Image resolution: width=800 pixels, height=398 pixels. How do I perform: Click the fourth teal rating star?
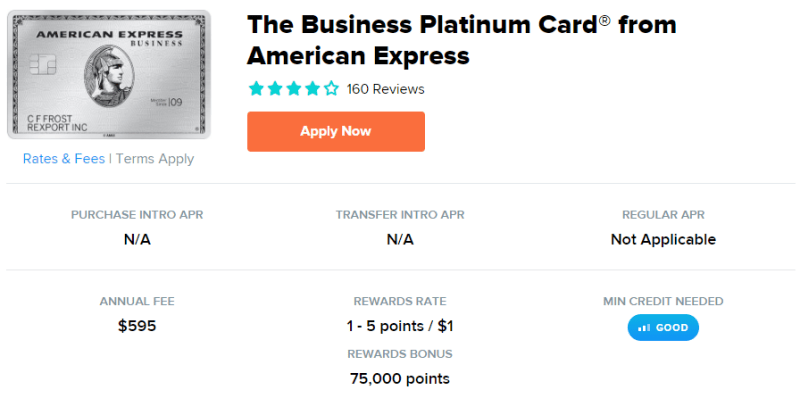(x=313, y=89)
